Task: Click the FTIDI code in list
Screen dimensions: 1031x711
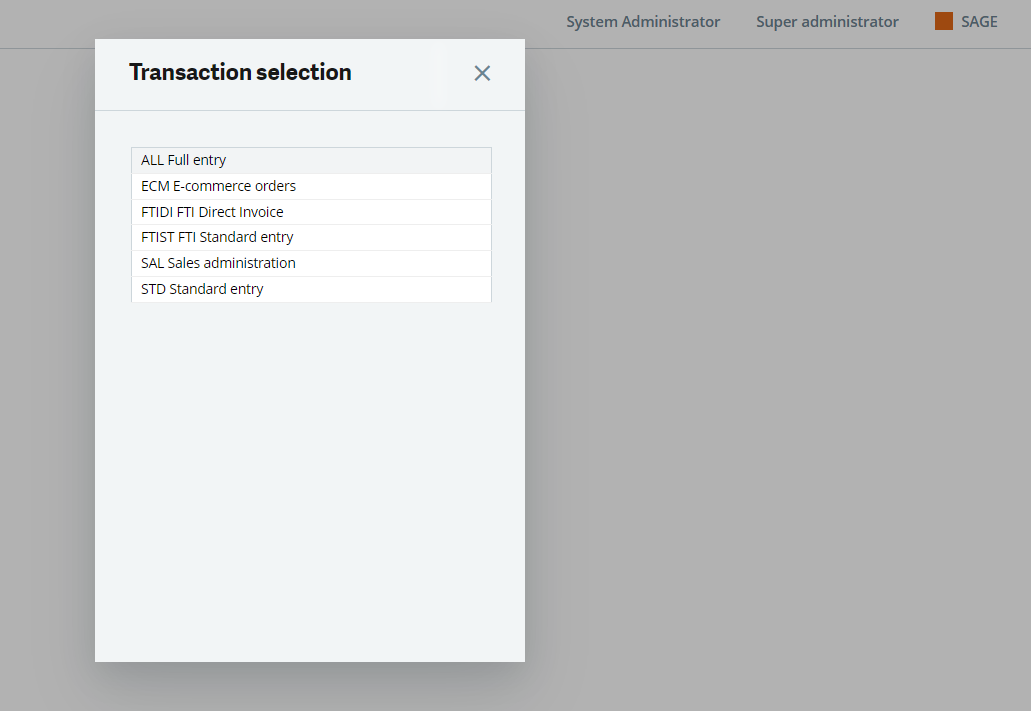Action: [x=156, y=212]
